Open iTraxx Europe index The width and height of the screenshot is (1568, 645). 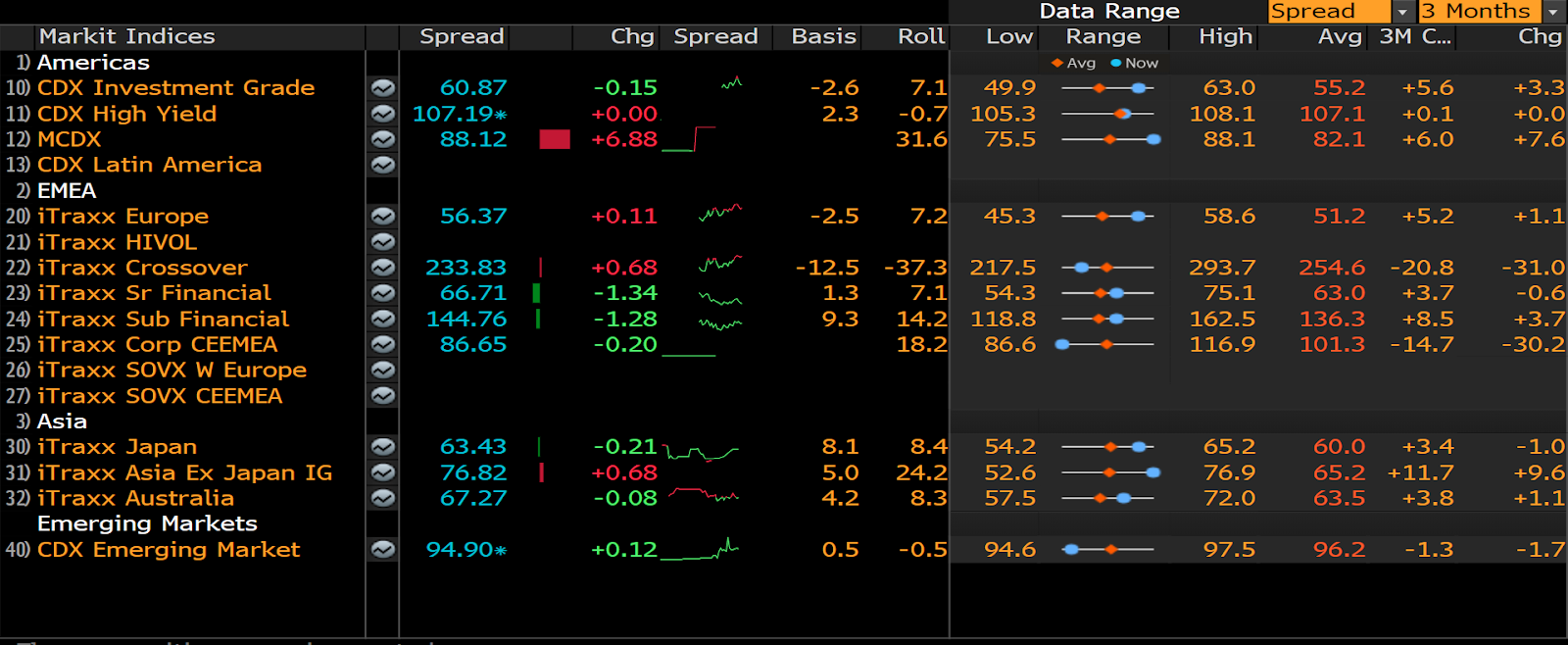[x=122, y=216]
